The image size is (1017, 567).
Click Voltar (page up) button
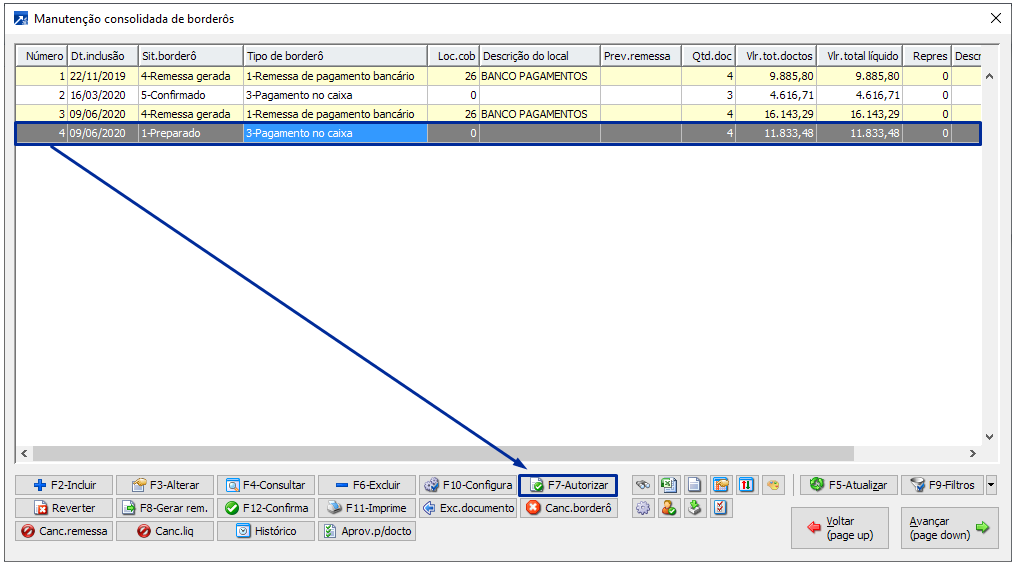[840, 528]
